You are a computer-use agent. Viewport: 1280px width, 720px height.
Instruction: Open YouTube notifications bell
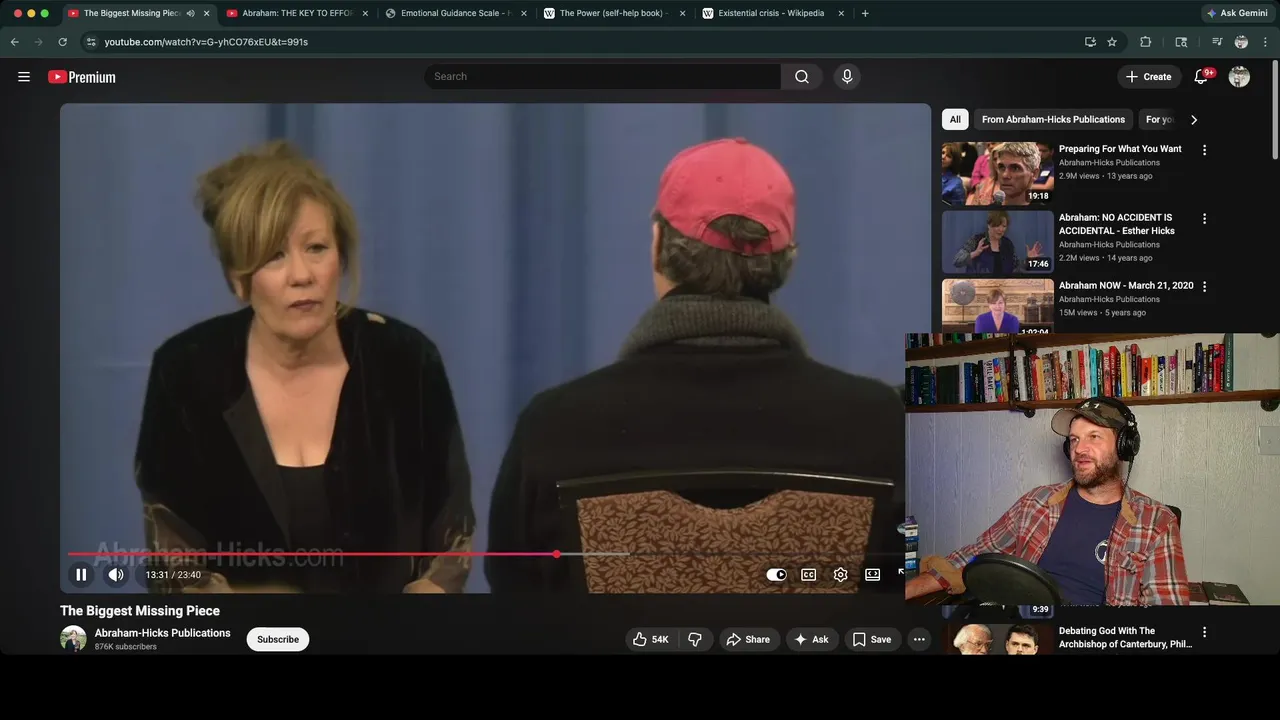point(1202,77)
